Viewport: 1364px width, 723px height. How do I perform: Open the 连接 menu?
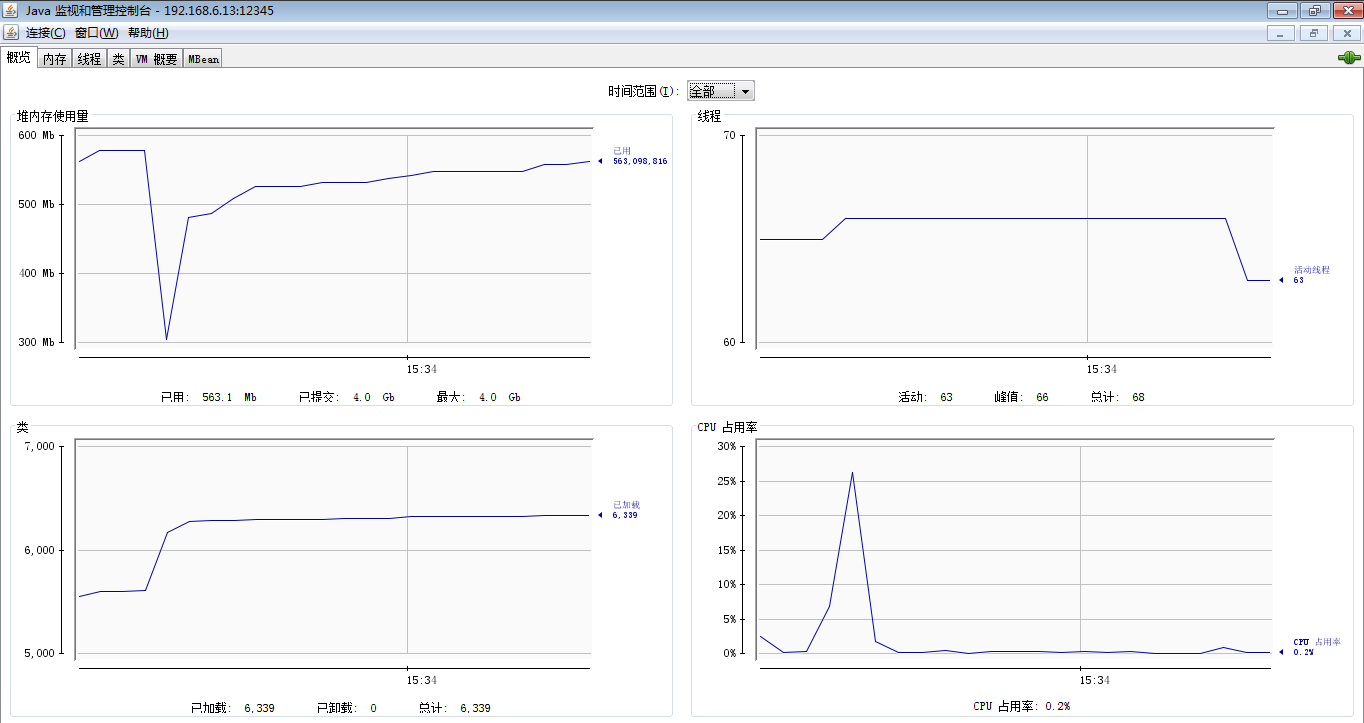click(x=45, y=33)
